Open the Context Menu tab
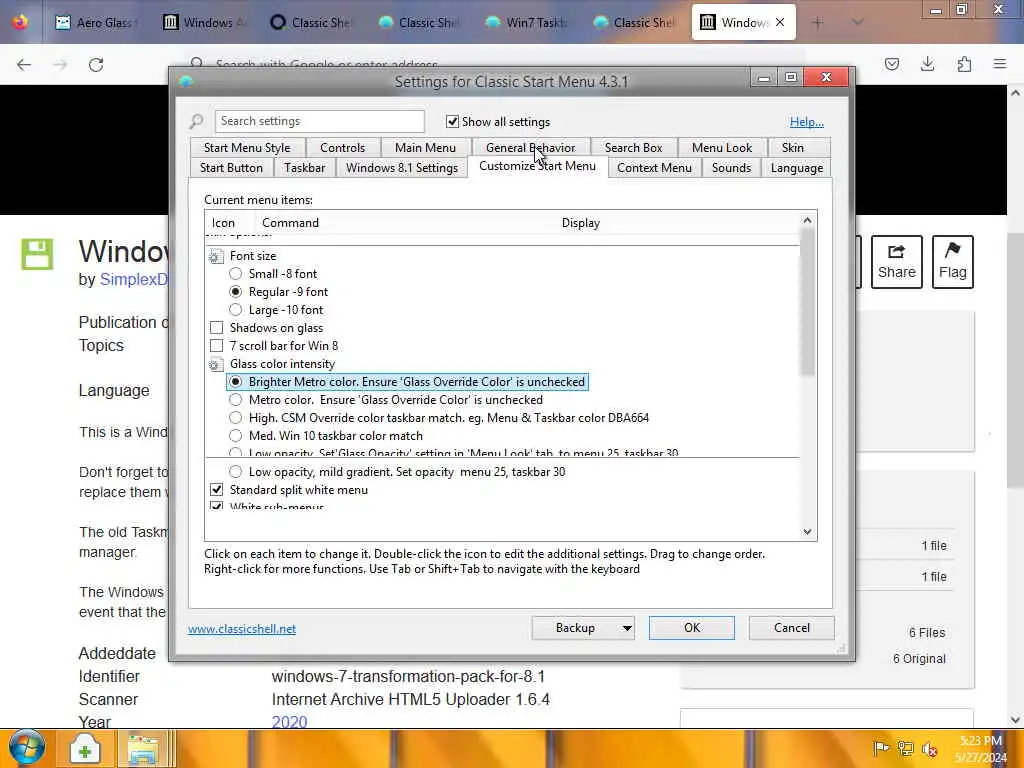Image resolution: width=1024 pixels, height=768 pixels. click(x=654, y=168)
